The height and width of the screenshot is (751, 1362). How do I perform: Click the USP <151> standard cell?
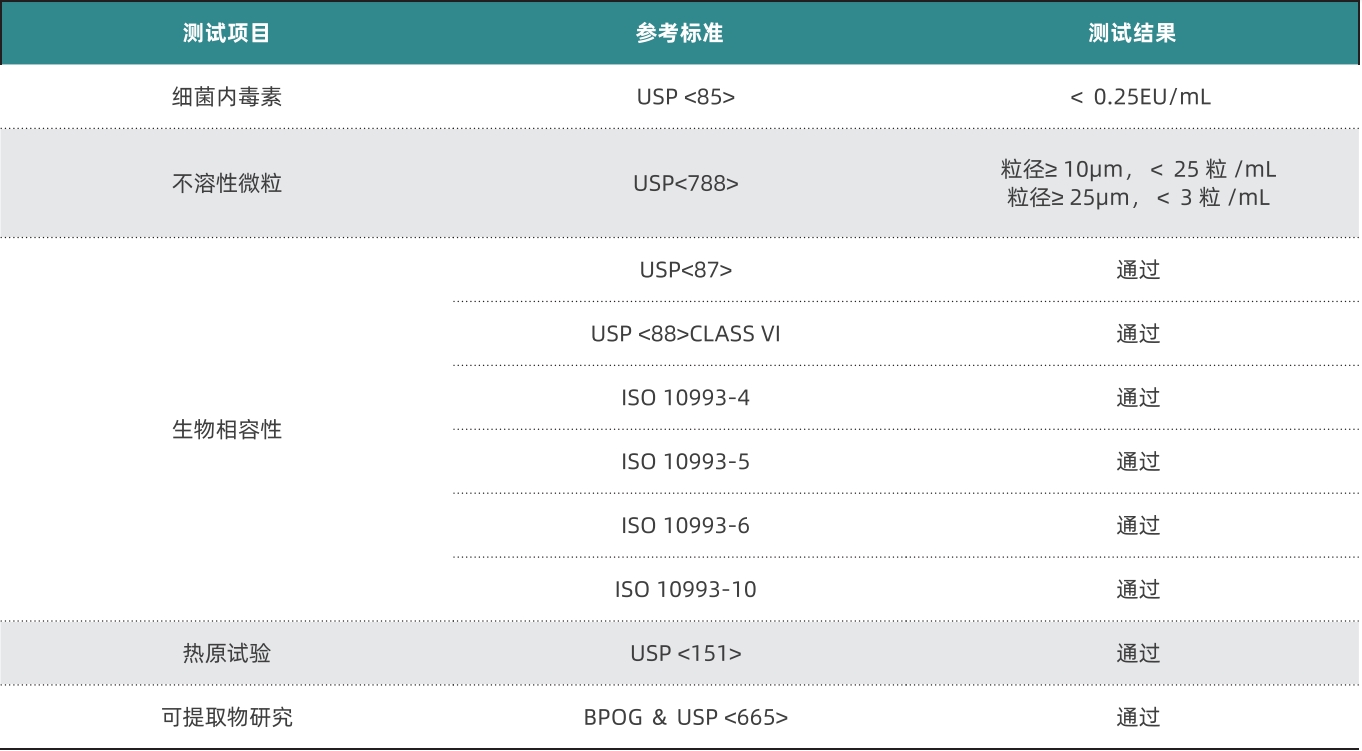click(x=686, y=653)
